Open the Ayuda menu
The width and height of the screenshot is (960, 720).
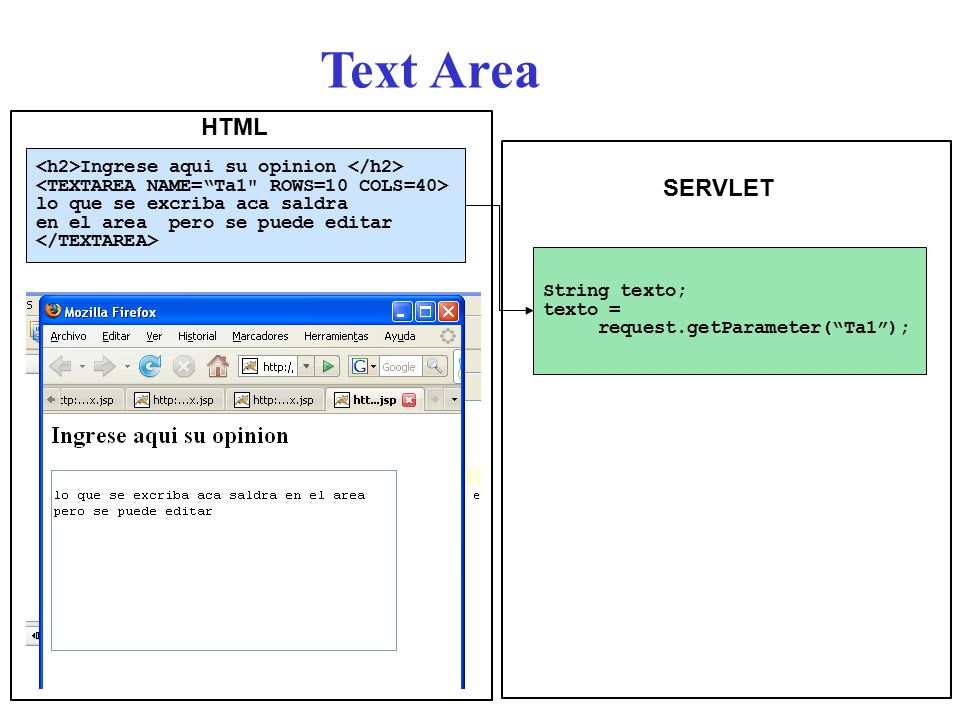[x=400, y=336]
